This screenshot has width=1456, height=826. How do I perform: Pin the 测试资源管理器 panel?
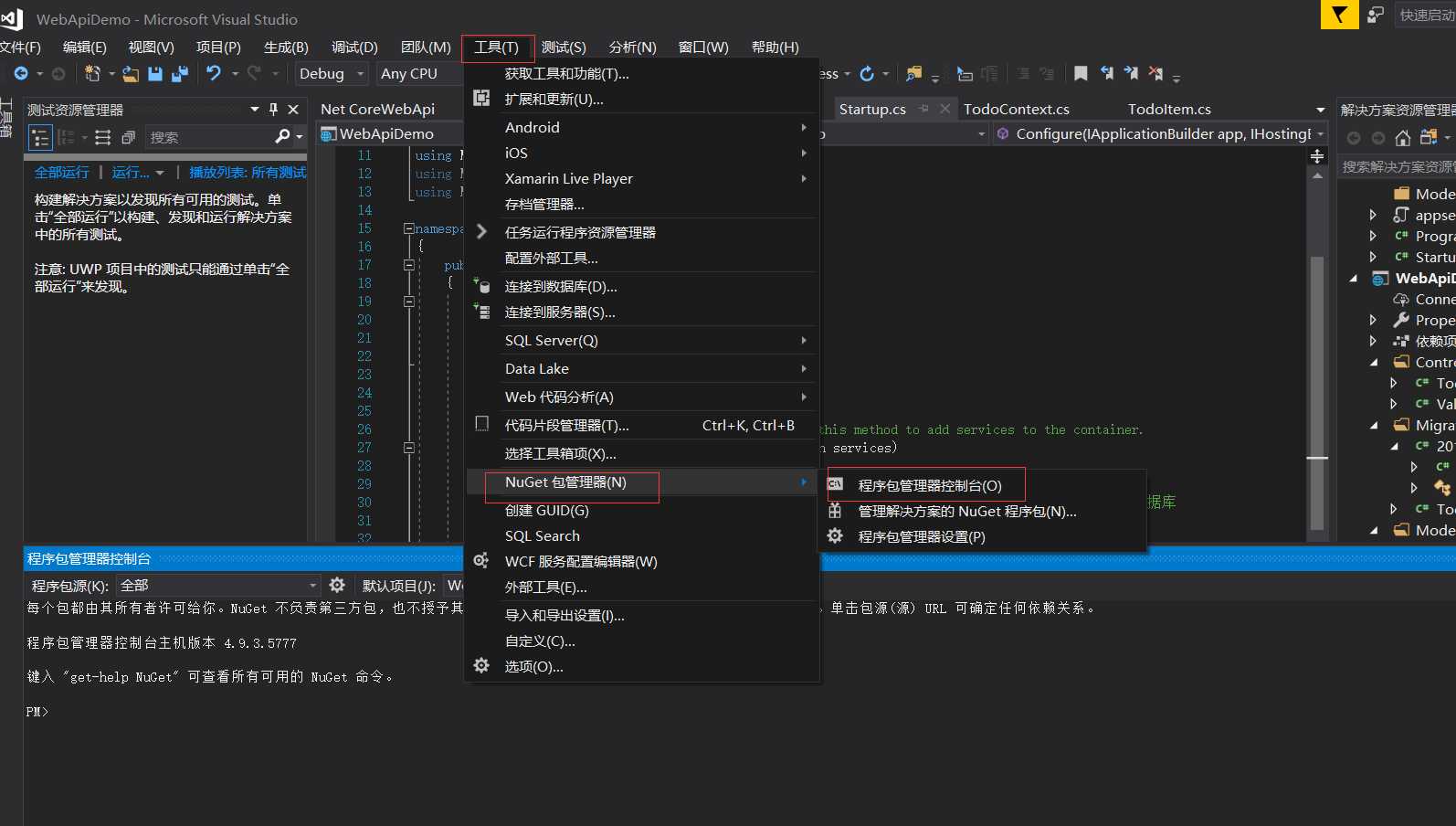[x=273, y=110]
